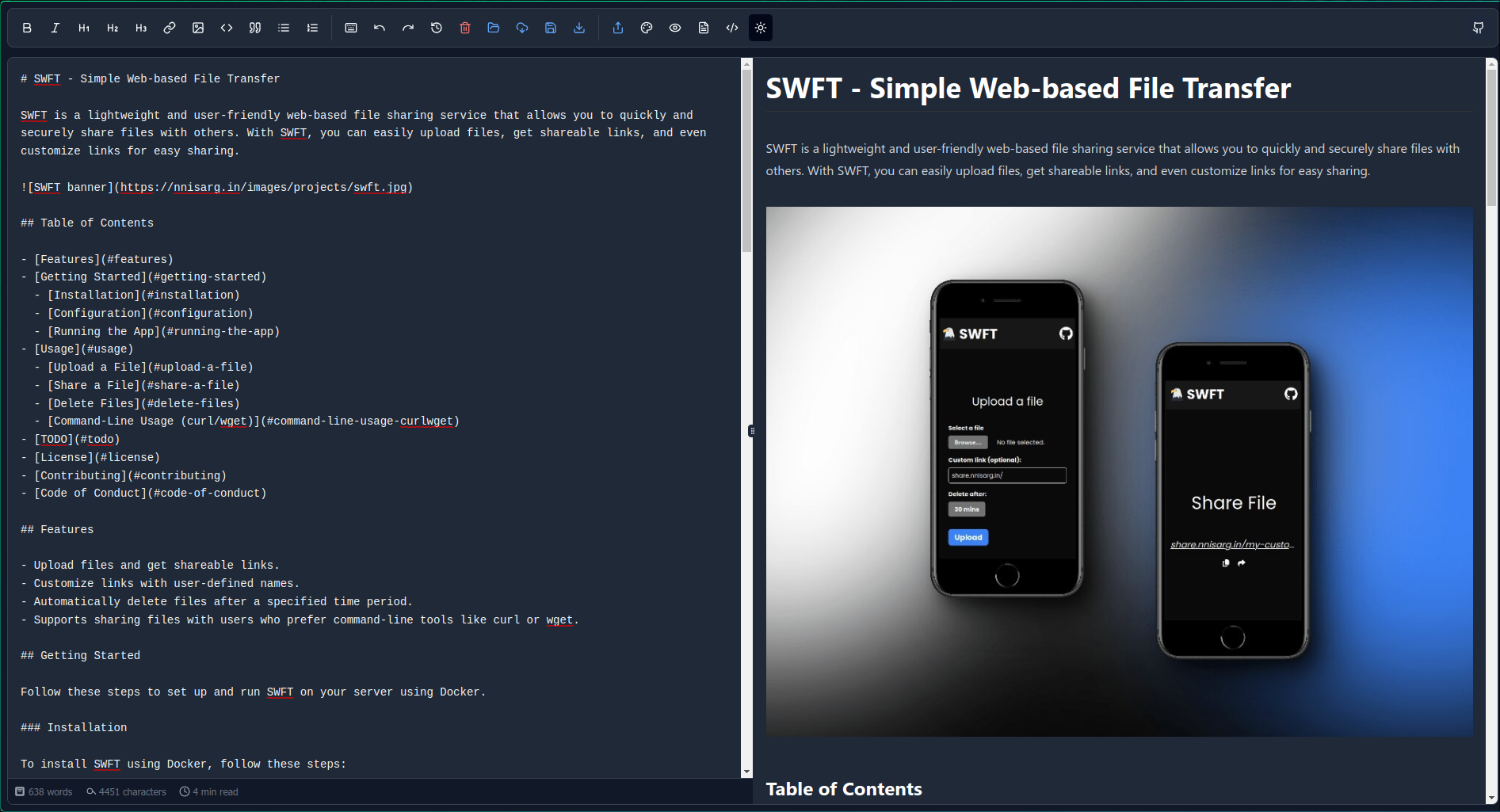Click the SWFT banner image in preview

pyautogui.click(x=1119, y=471)
